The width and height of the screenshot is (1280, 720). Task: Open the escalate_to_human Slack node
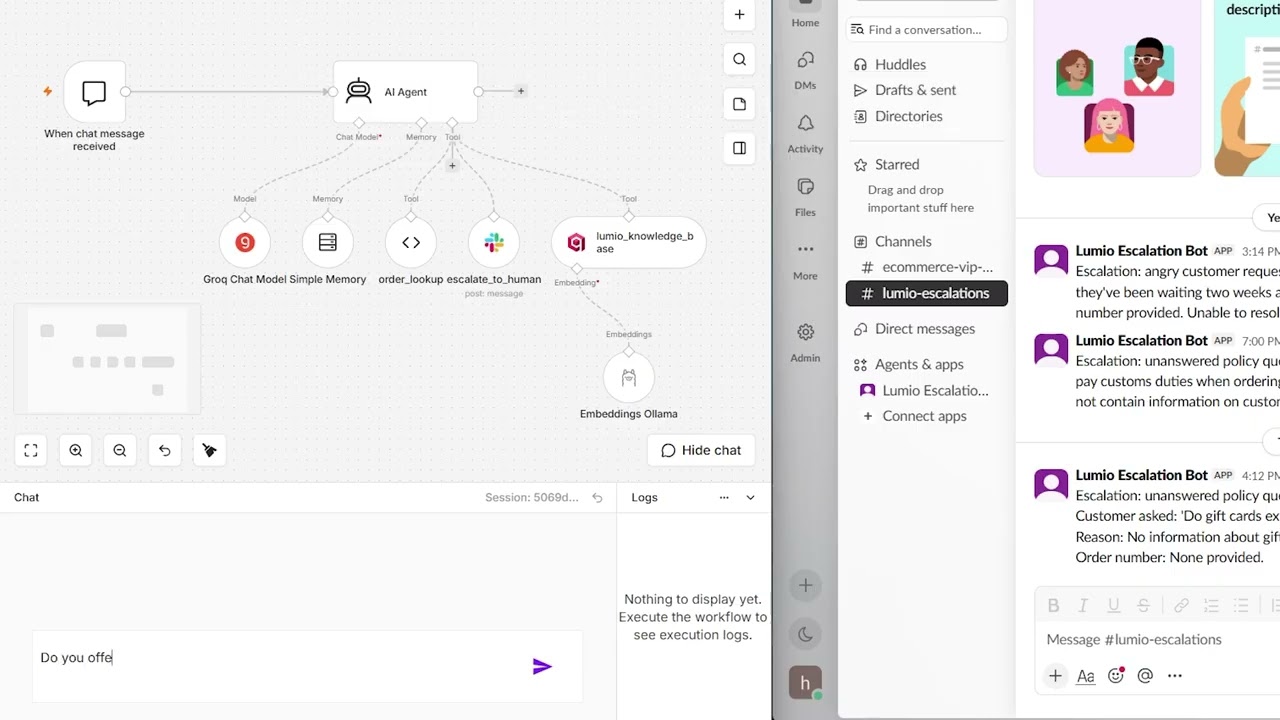[494, 242]
